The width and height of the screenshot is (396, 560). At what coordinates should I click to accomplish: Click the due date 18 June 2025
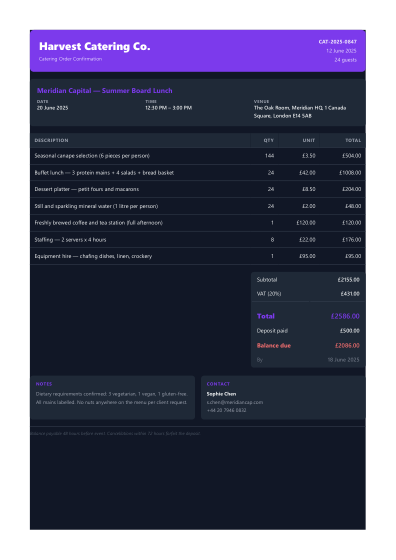[344, 360]
